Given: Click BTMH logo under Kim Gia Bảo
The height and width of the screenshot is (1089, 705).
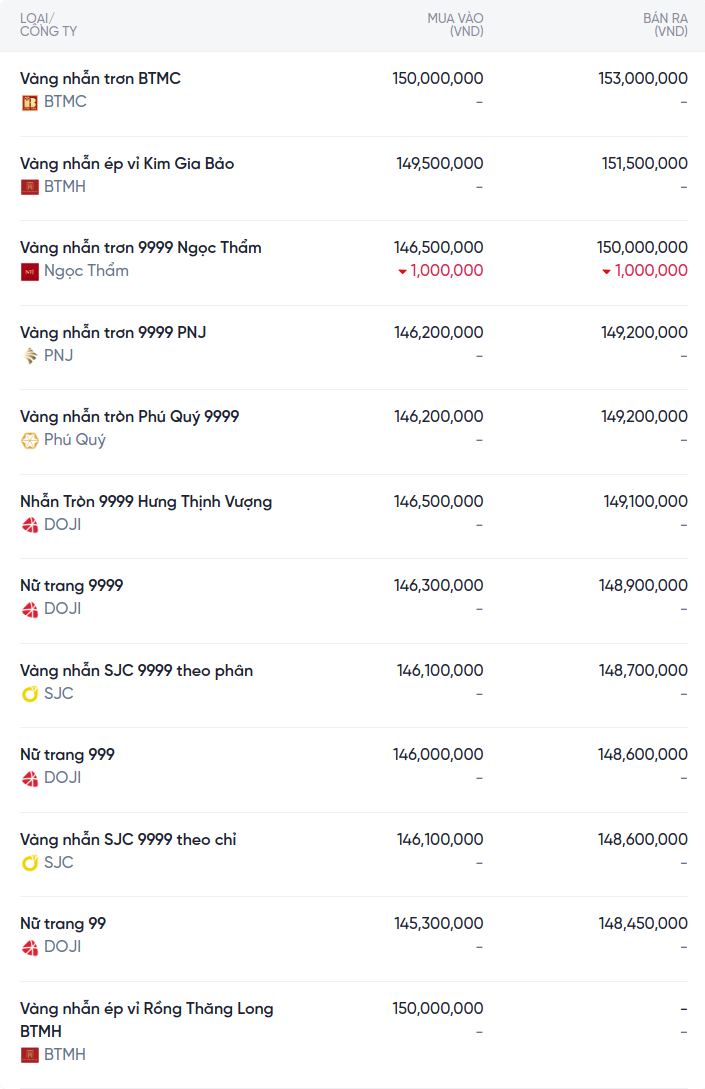Looking at the screenshot, I should click(30, 187).
